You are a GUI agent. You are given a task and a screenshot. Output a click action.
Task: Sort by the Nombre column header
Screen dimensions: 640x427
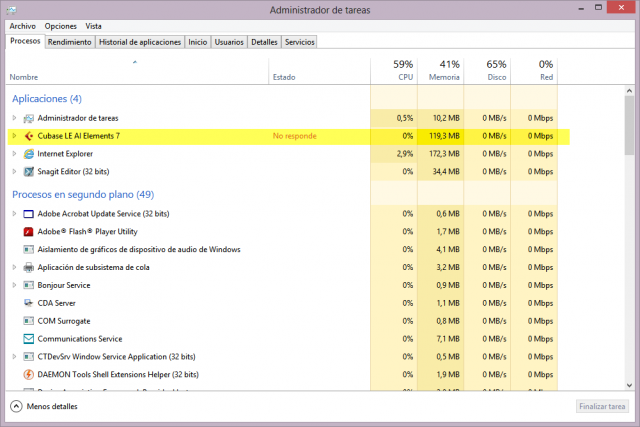(x=137, y=71)
